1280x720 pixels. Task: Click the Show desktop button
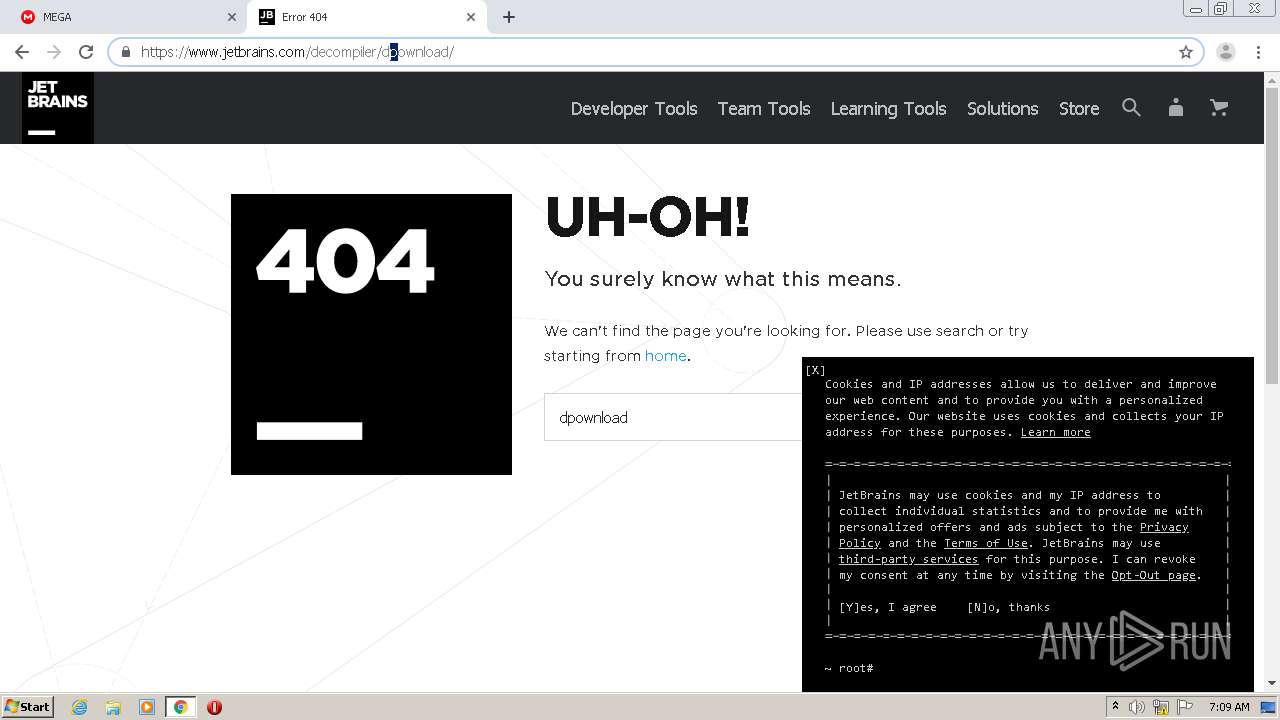coord(1269,707)
